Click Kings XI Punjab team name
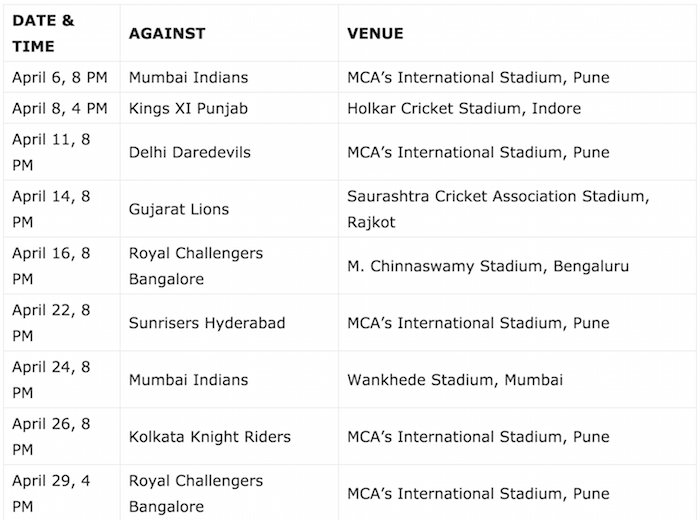The image size is (700, 520). pyautogui.click(x=187, y=108)
